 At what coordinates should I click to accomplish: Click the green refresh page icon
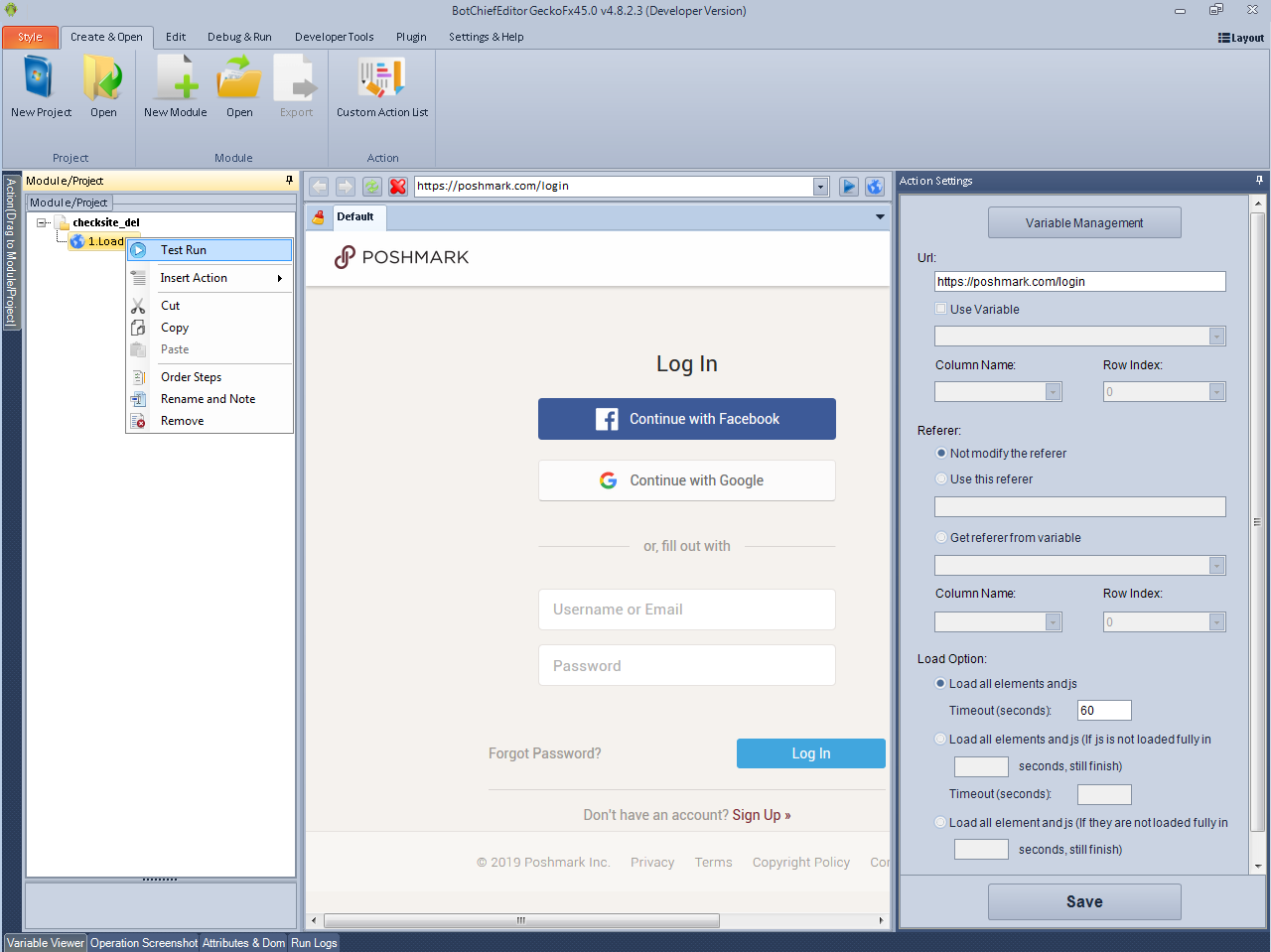pos(372,187)
